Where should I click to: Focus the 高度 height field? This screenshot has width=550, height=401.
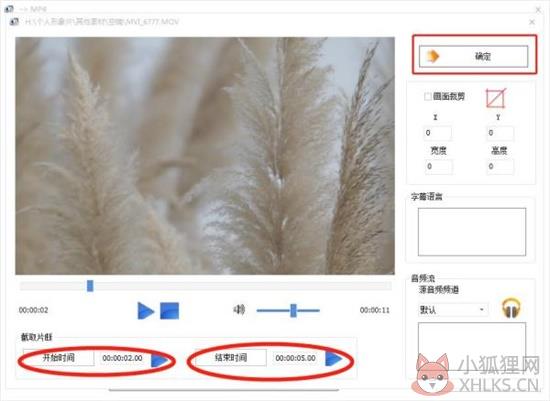click(x=501, y=166)
